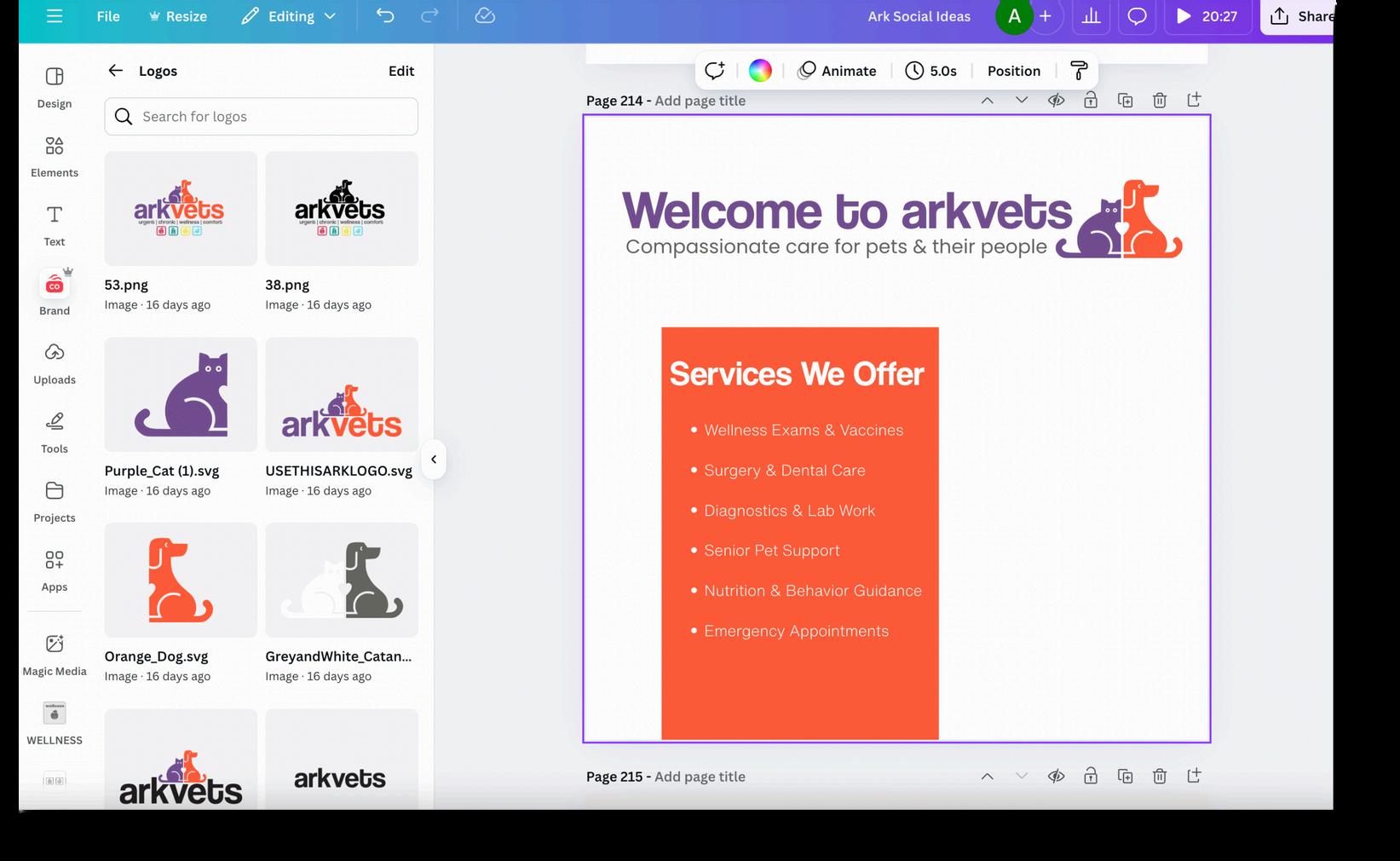Focus the Search for logos field
Image resolution: width=1400 pixels, height=861 pixels.
click(262, 117)
